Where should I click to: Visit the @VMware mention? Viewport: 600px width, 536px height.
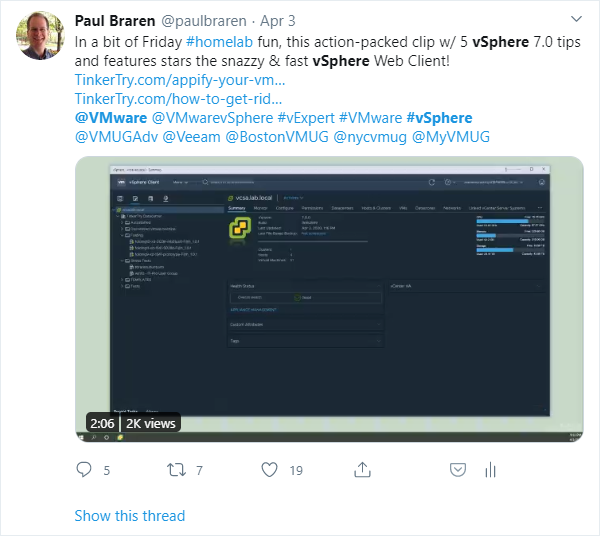111,118
